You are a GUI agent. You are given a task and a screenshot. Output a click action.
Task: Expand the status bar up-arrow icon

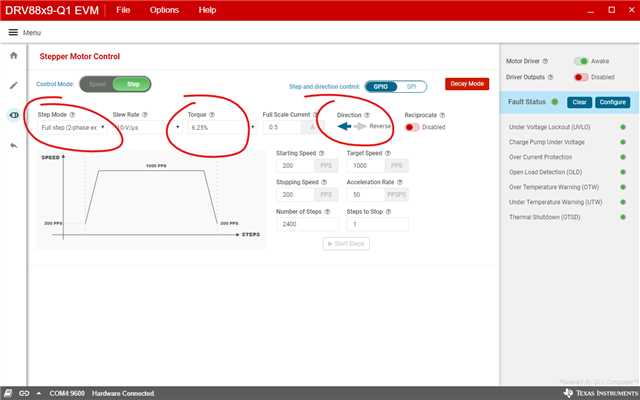(x=39, y=393)
